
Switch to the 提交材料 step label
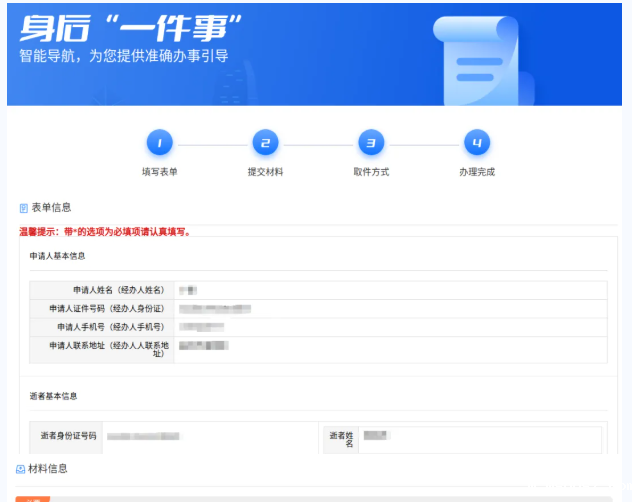coord(265,172)
